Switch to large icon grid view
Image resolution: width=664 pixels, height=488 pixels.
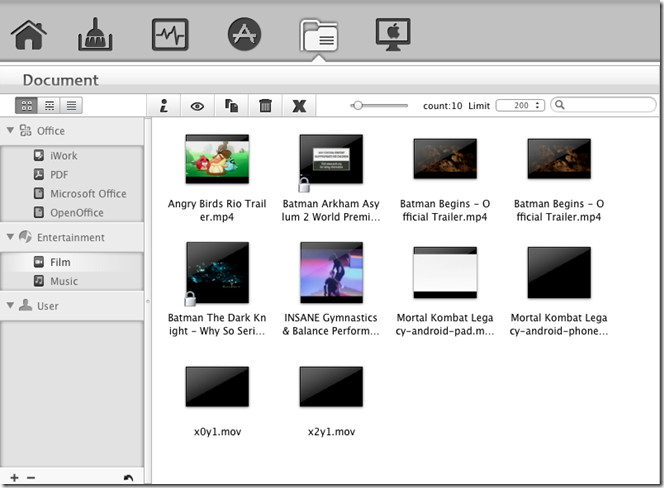(x=26, y=105)
